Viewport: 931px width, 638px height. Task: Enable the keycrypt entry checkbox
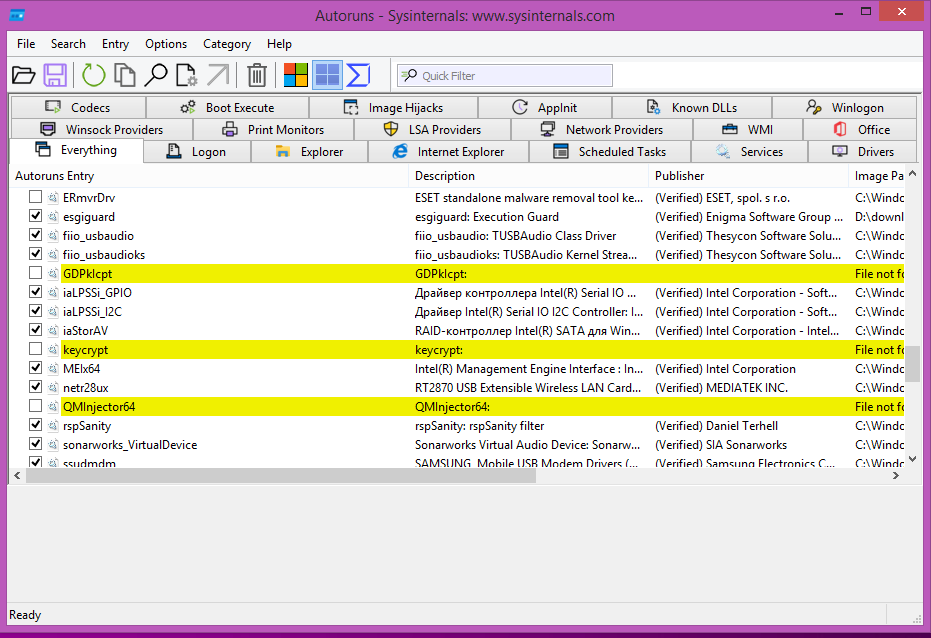click(36, 349)
